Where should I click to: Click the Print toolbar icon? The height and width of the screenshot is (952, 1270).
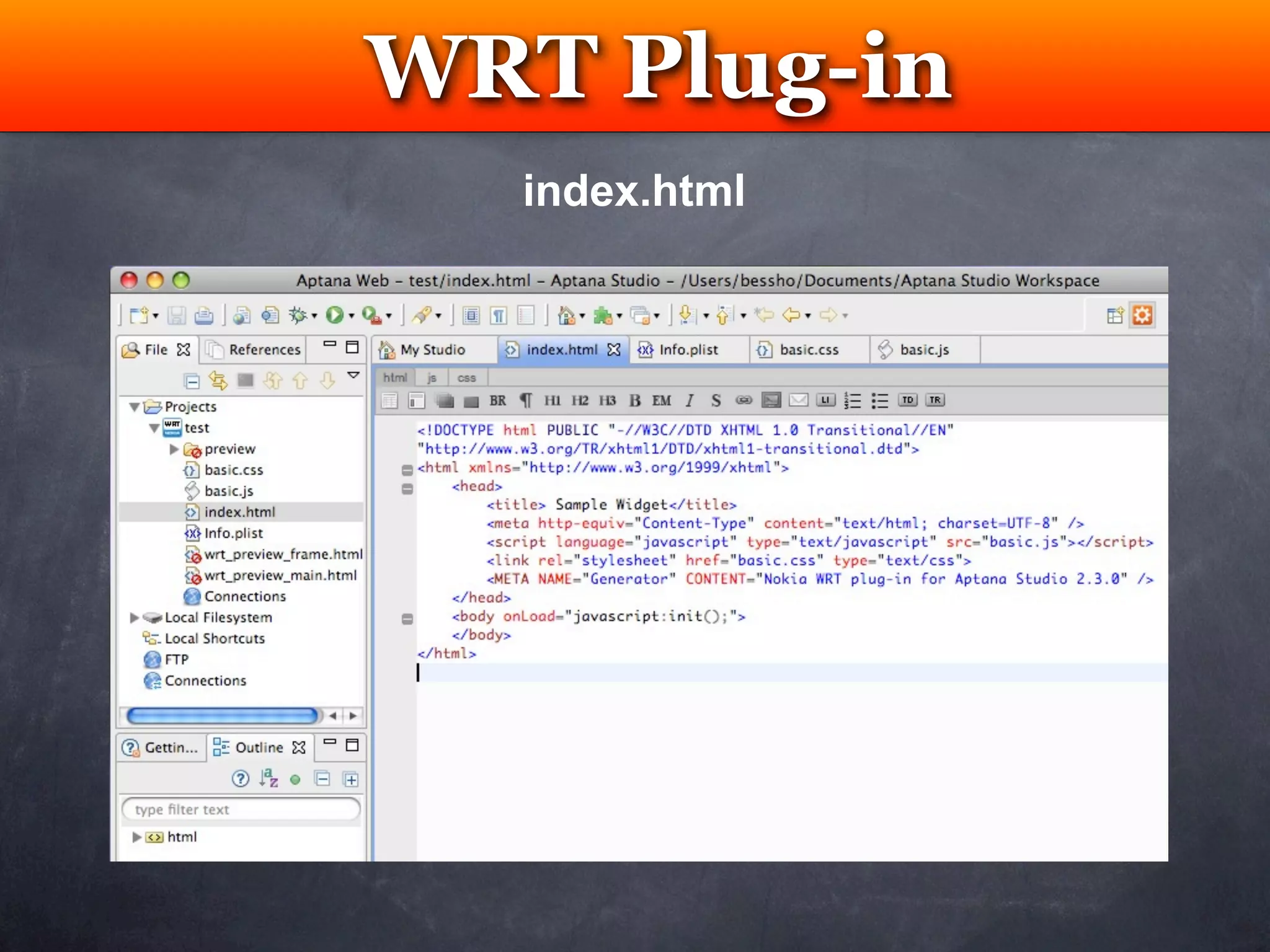click(204, 315)
